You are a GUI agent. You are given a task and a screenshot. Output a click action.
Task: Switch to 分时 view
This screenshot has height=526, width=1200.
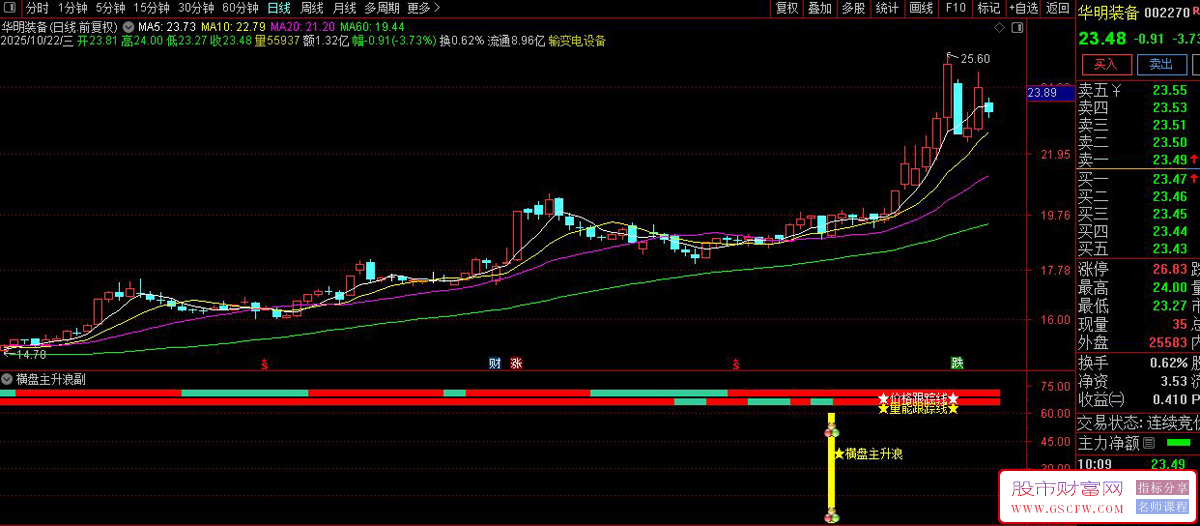click(x=37, y=8)
